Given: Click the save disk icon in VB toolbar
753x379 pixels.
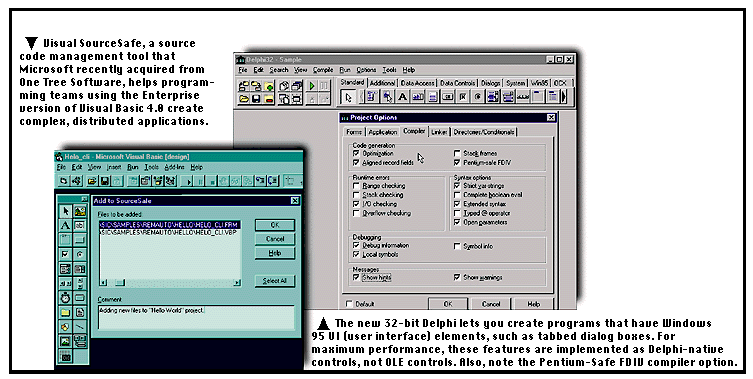Looking at the screenshot, I should (x=105, y=181).
